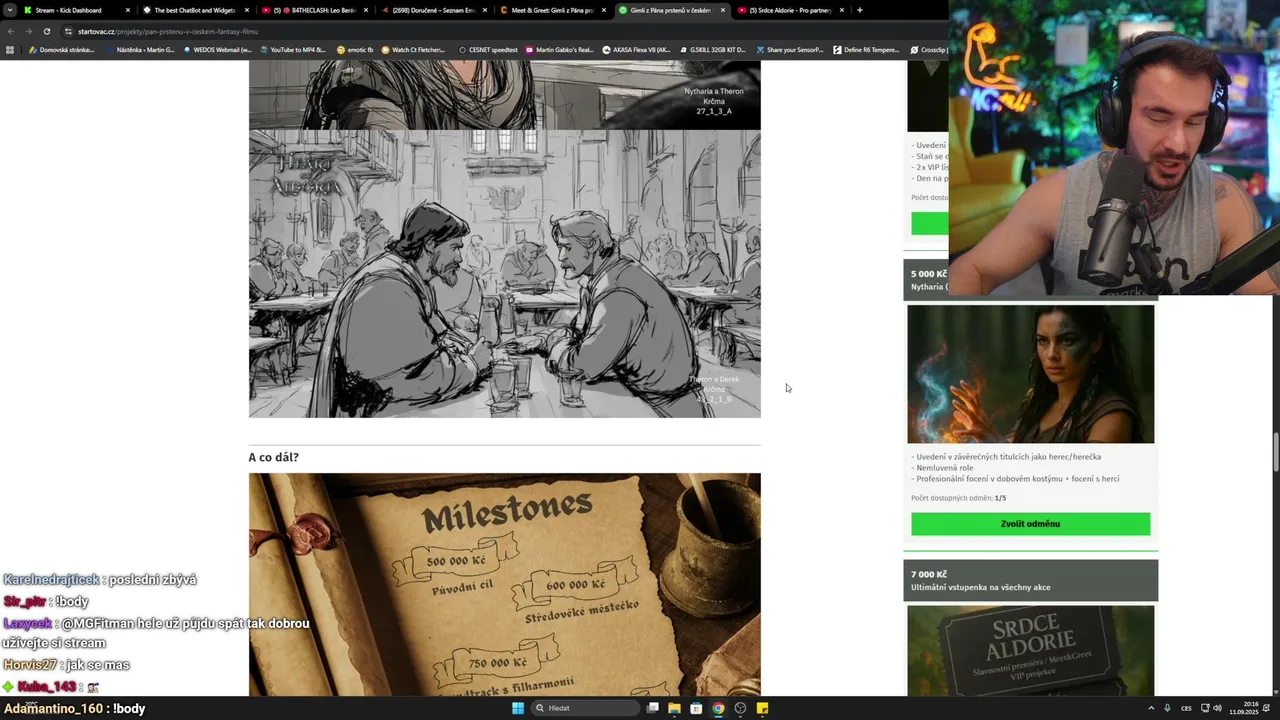
Task: Open the OBS icon in the taskbar
Action: tap(740, 708)
